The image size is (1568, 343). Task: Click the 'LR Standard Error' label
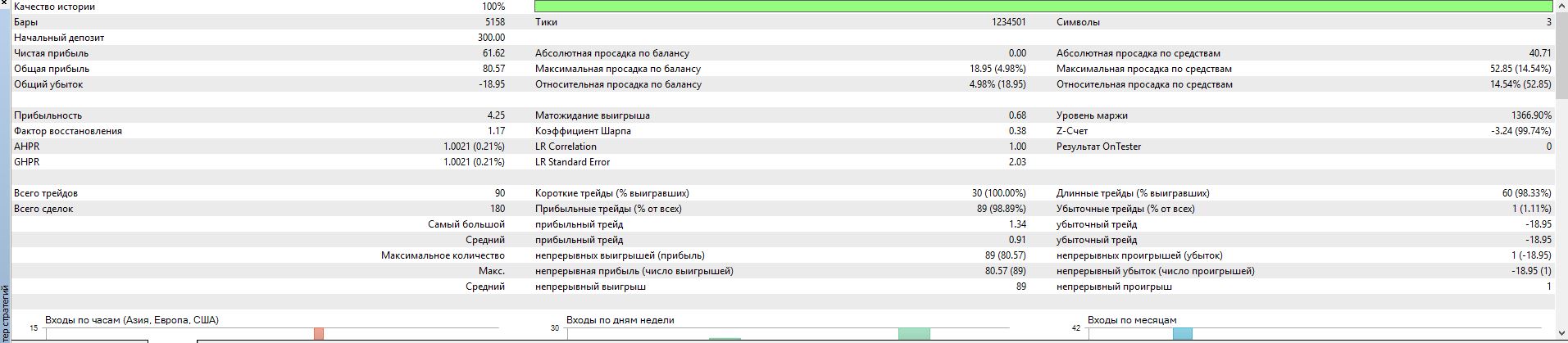coord(572,162)
